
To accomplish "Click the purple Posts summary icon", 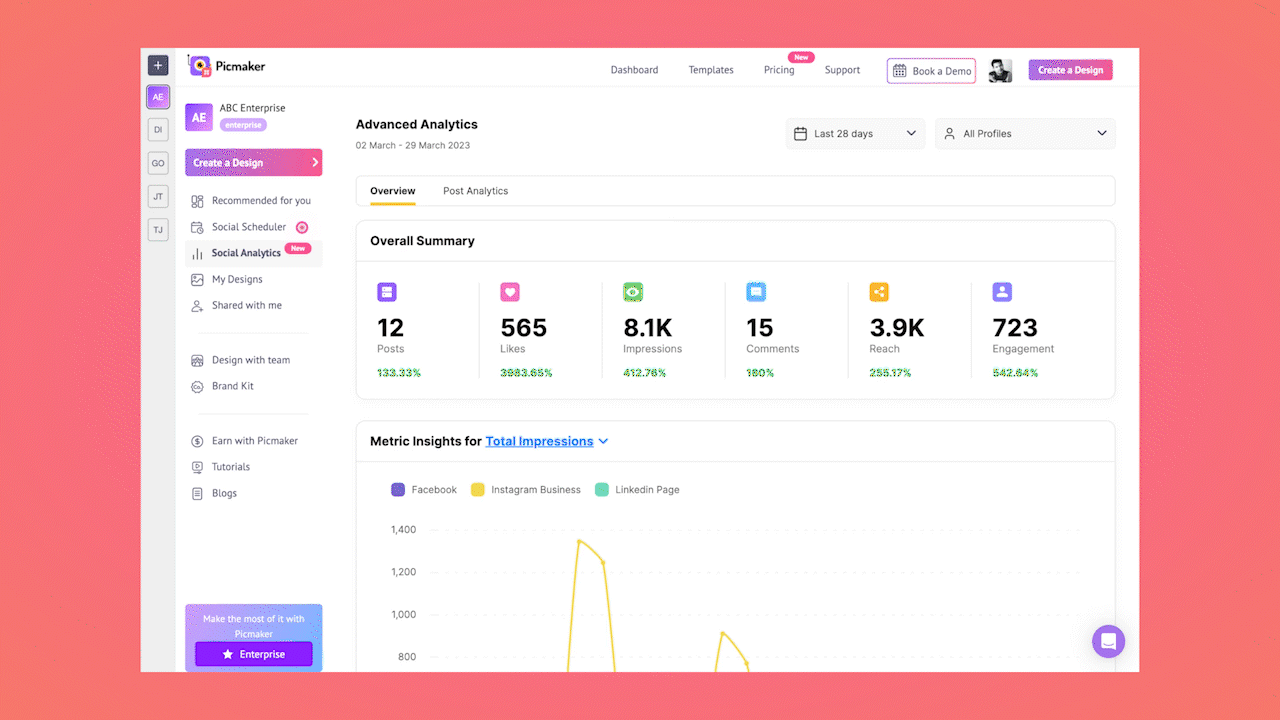I will tap(387, 292).
